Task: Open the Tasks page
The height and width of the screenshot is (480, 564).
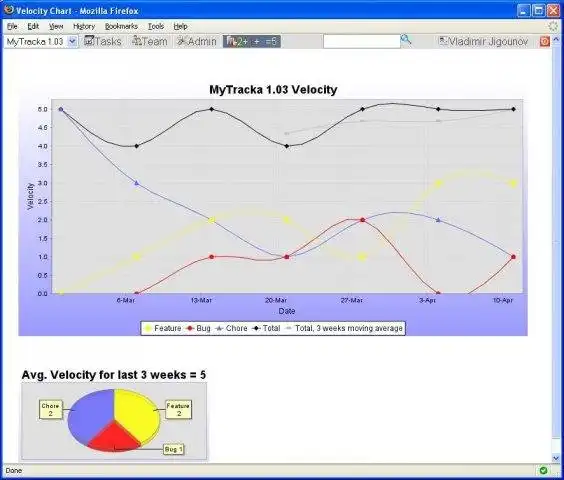Action: pos(103,41)
